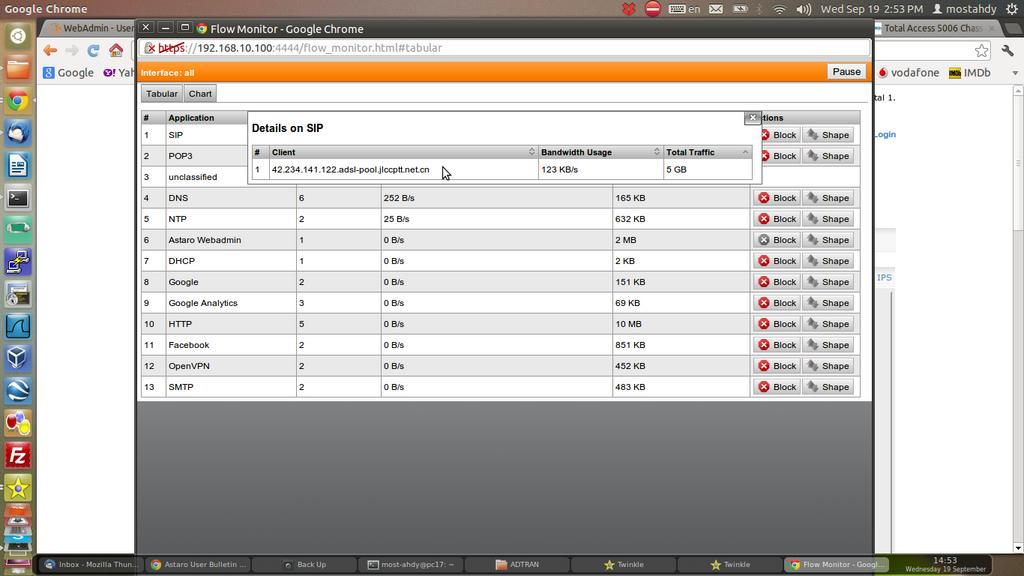Screen dimensions: 1024x576
Task: Open the Wi-Fi network indicator
Action: point(779,9)
